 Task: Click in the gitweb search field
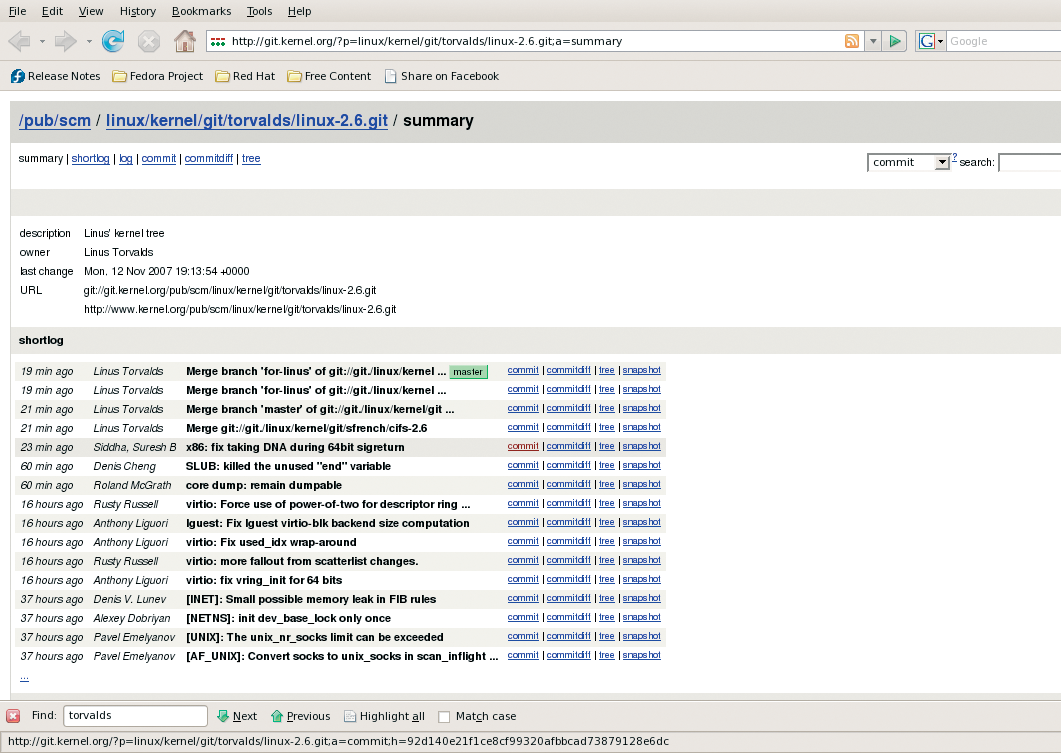point(1029,162)
